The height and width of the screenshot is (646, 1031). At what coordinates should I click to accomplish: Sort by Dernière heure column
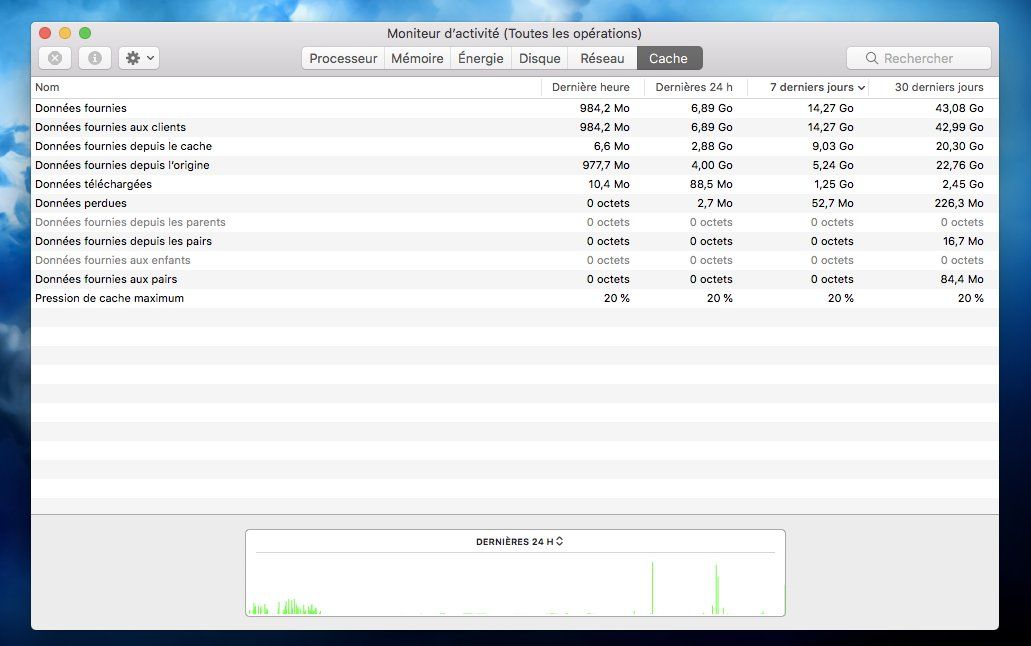[x=591, y=87]
